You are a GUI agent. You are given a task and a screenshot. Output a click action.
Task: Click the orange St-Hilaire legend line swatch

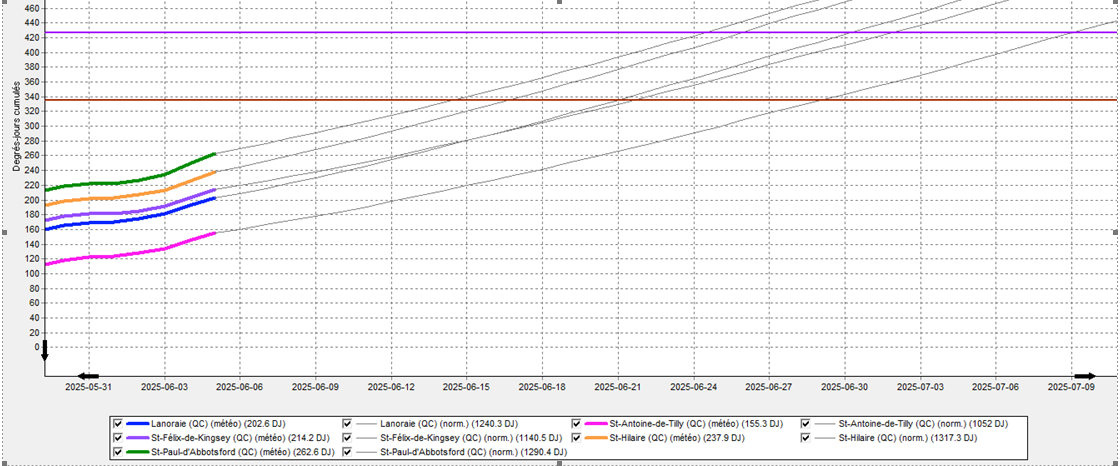pyautogui.click(x=595, y=438)
